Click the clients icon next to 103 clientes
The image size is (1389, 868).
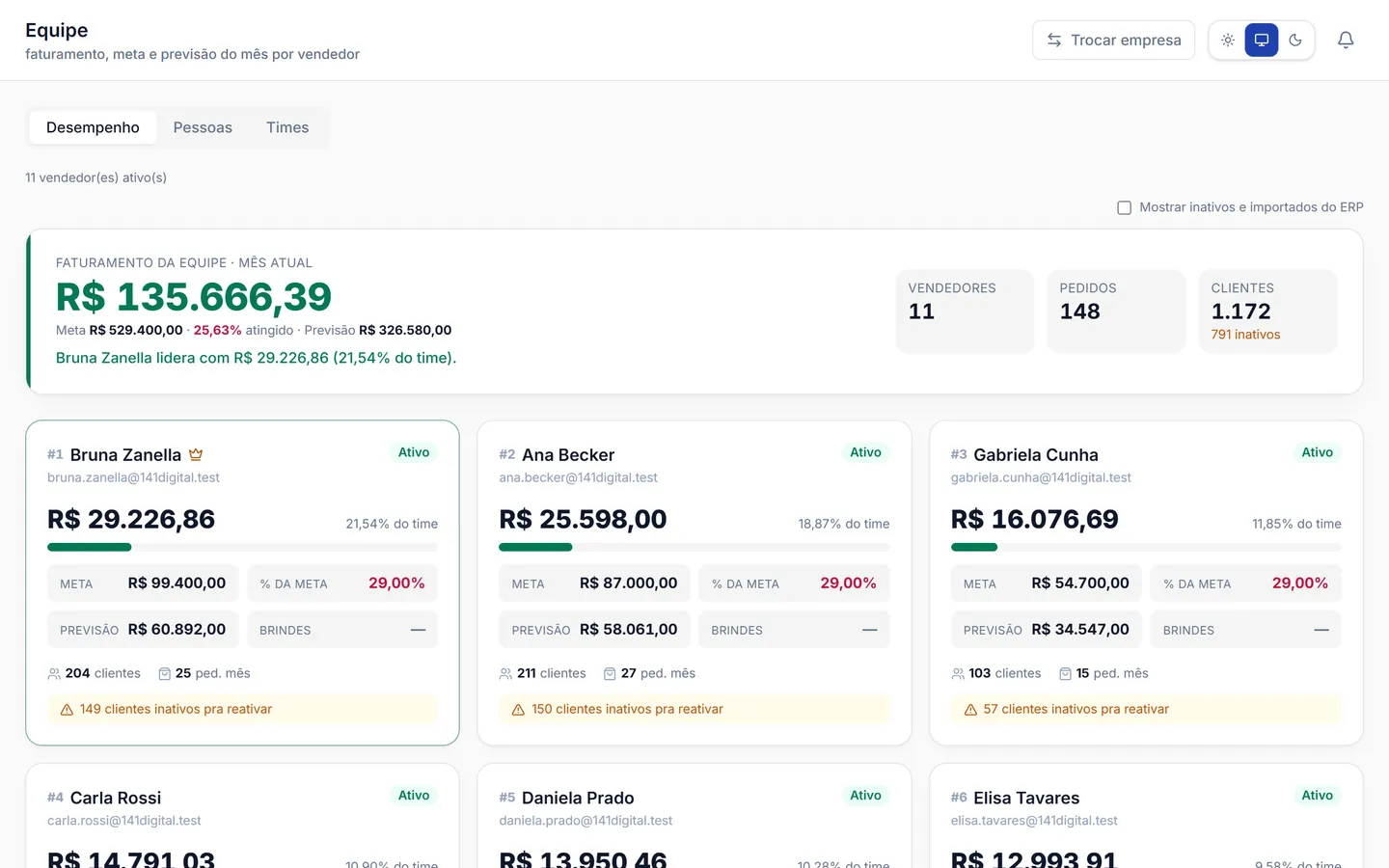click(958, 673)
